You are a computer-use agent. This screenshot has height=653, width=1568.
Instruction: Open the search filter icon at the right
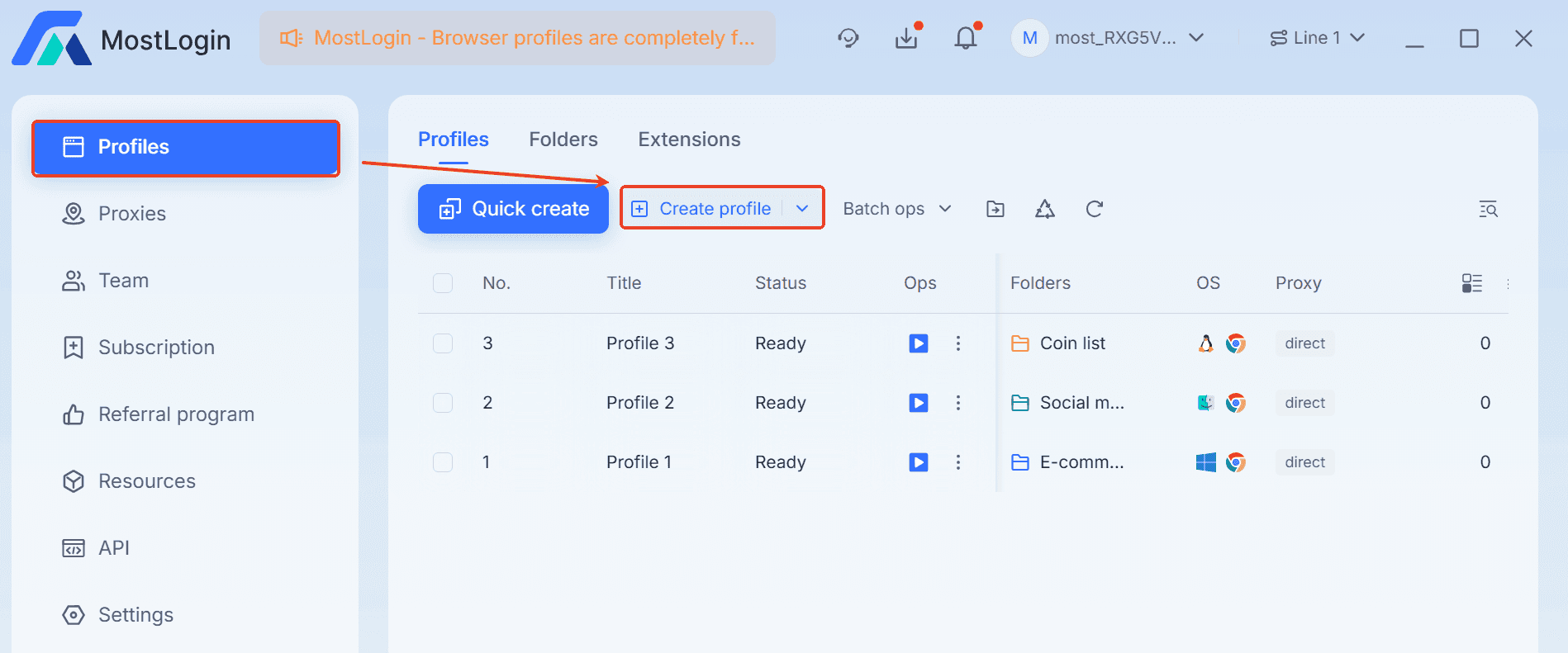[1488, 209]
